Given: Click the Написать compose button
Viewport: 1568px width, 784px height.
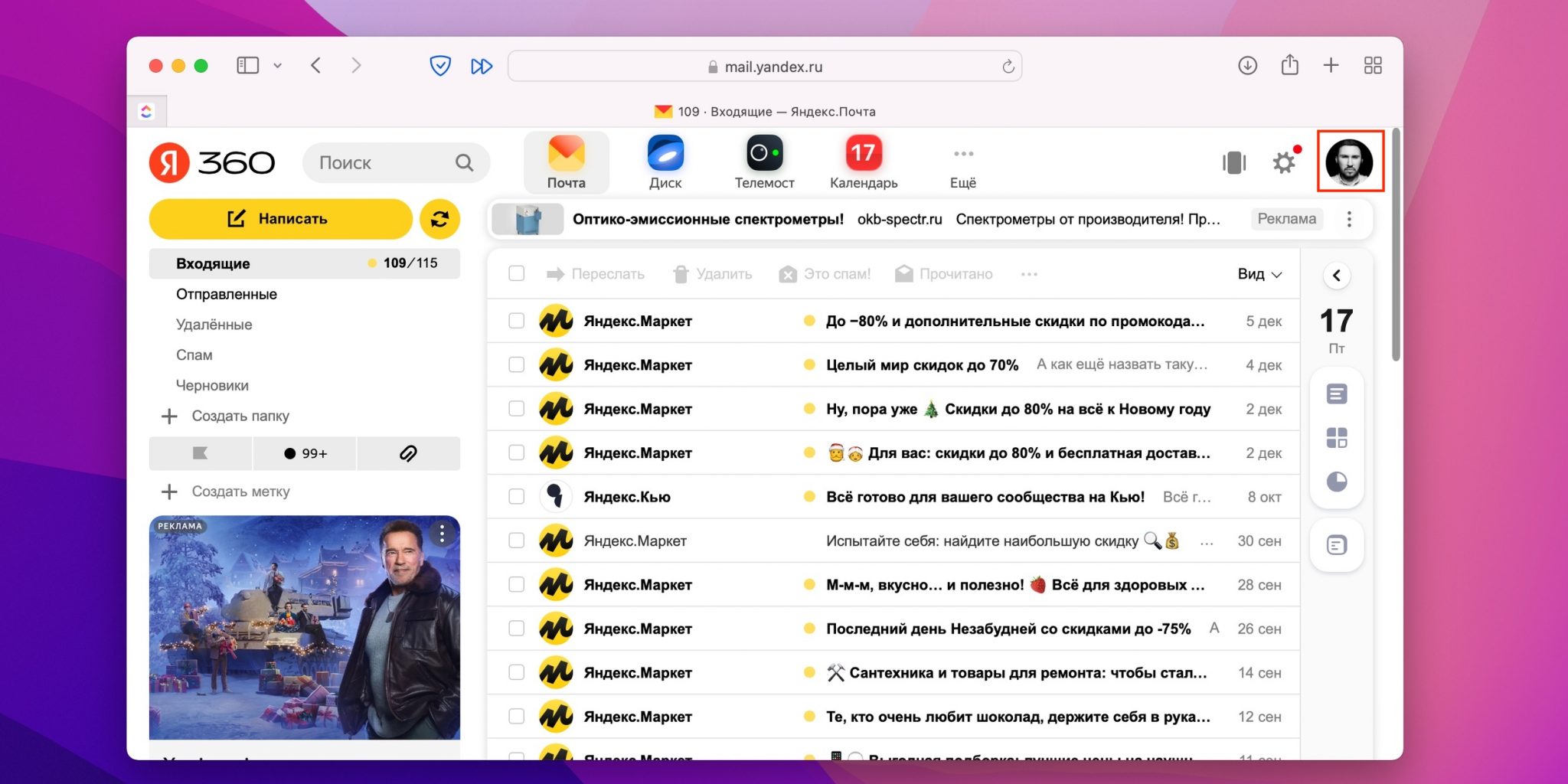Looking at the screenshot, I should pyautogui.click(x=280, y=219).
